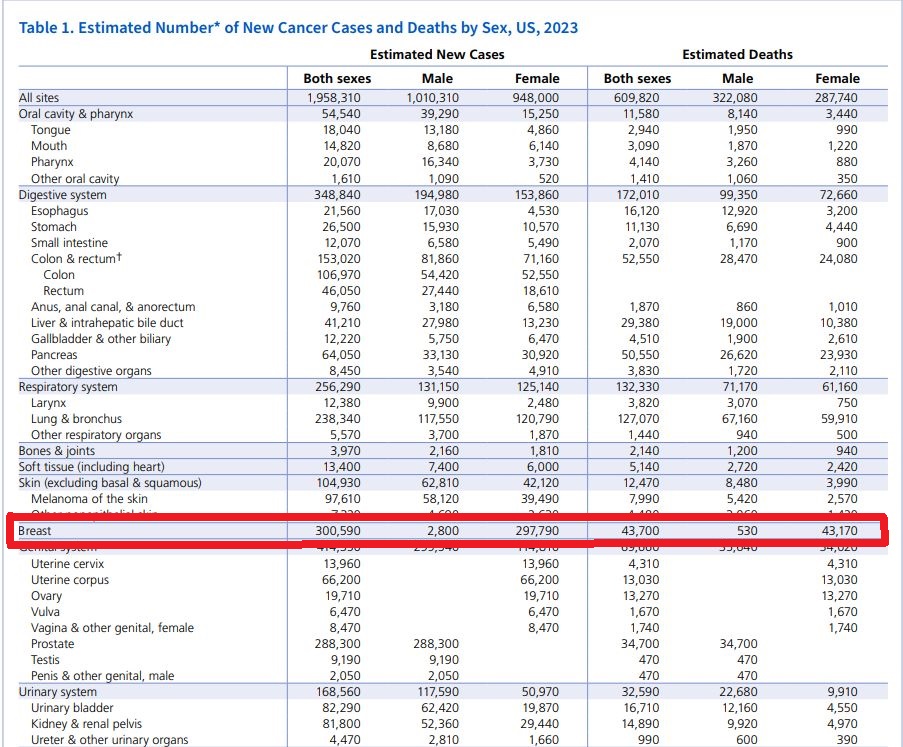This screenshot has height=747, width=903.
Task: Select the Lung & bronchus row label
Action: coord(76,419)
